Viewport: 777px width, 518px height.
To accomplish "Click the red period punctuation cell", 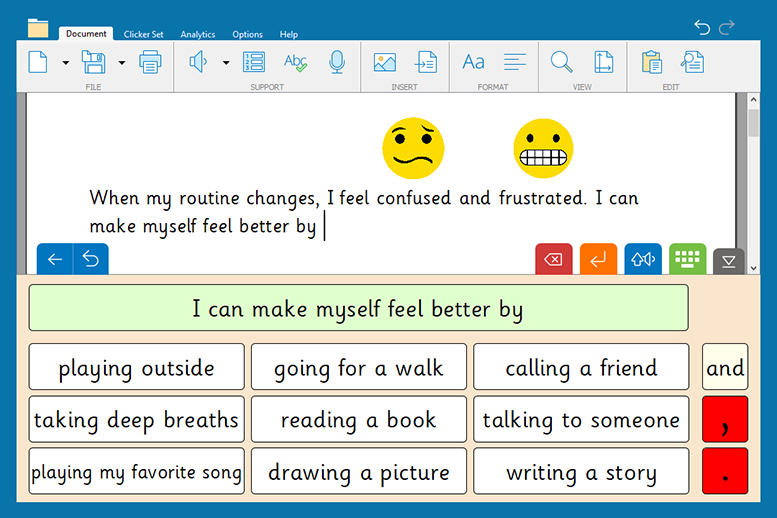I will coord(725,472).
